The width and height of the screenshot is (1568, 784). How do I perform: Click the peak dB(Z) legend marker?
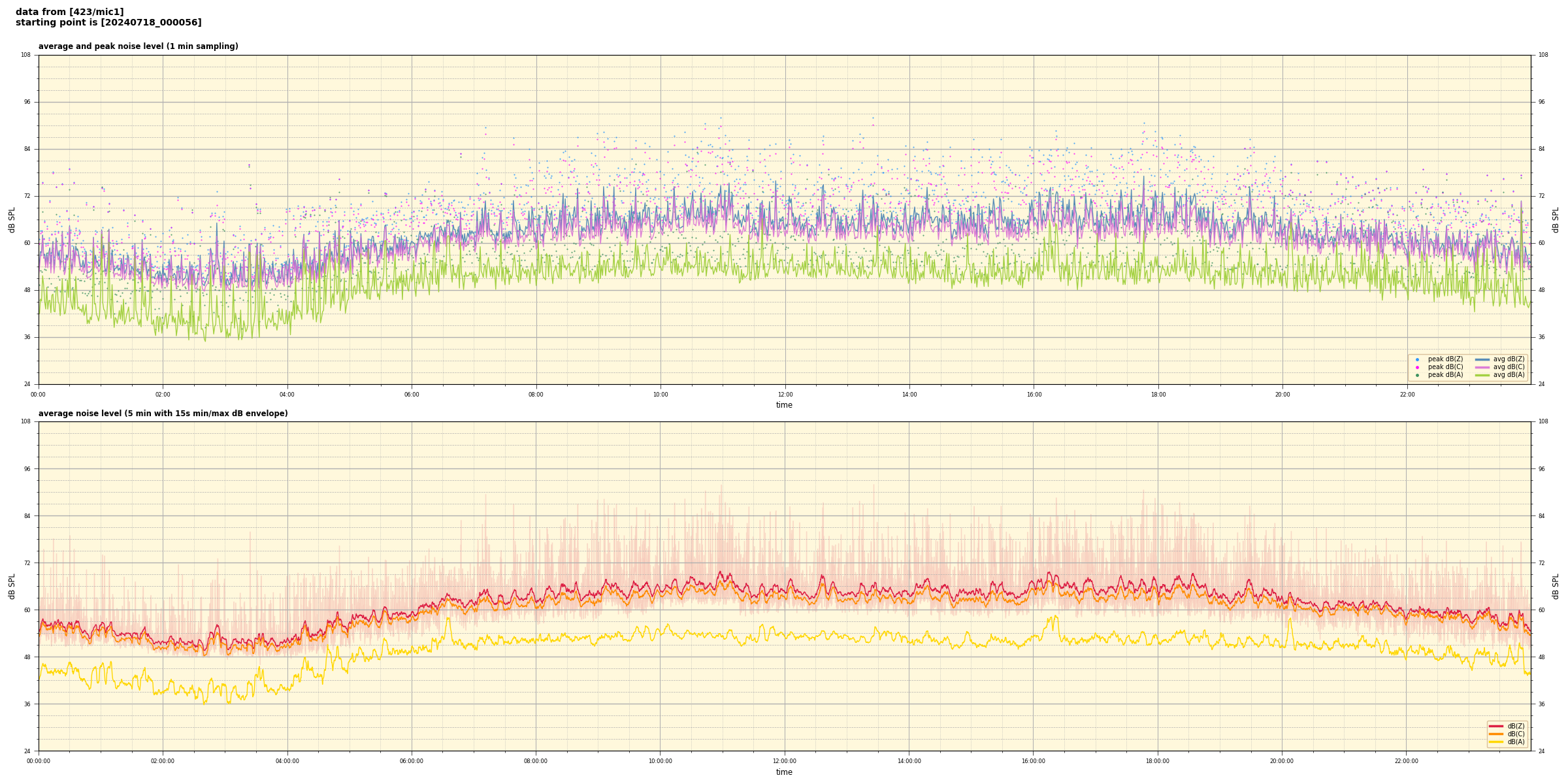click(1417, 359)
